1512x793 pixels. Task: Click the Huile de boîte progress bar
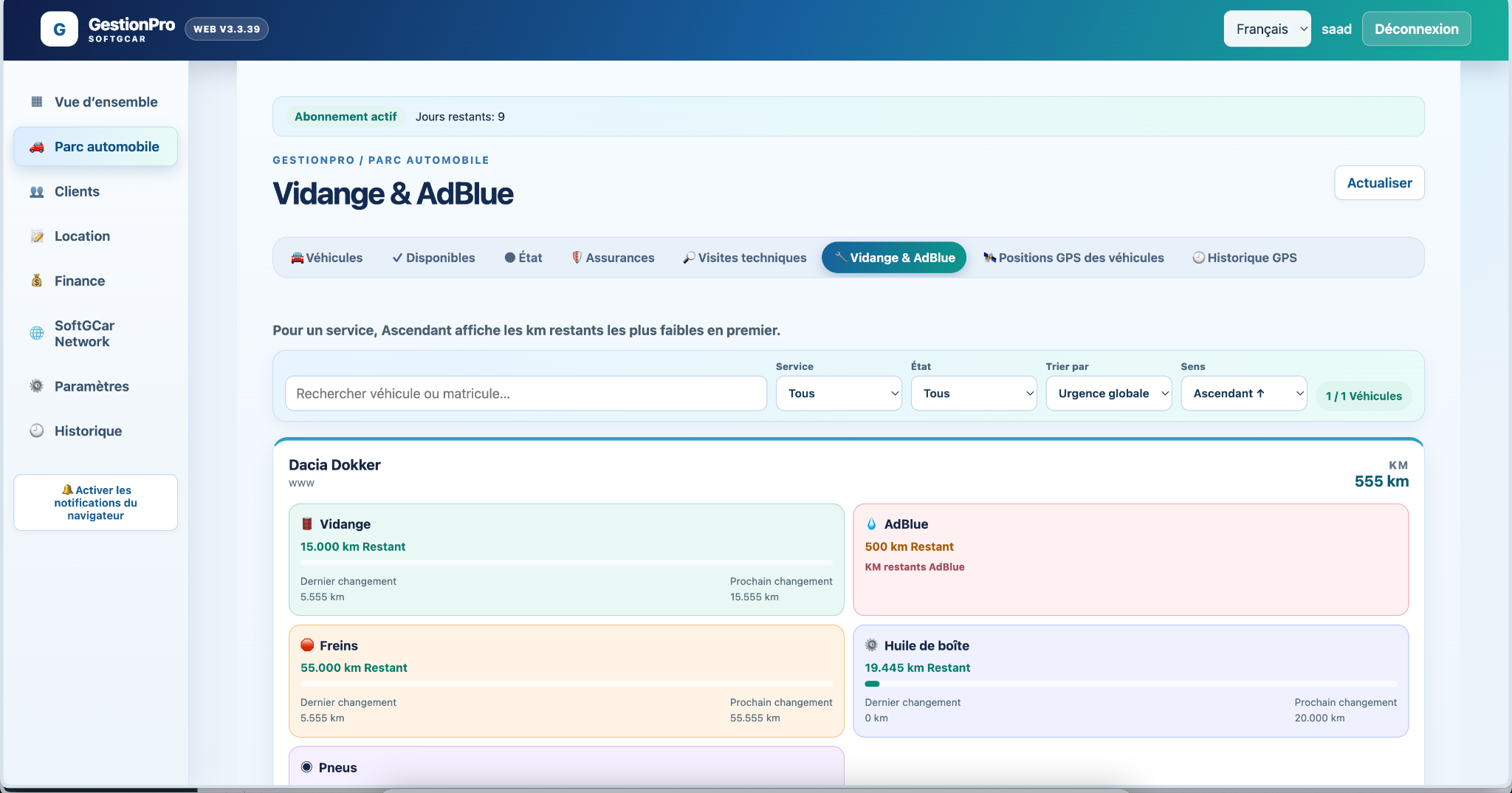(x=1130, y=684)
